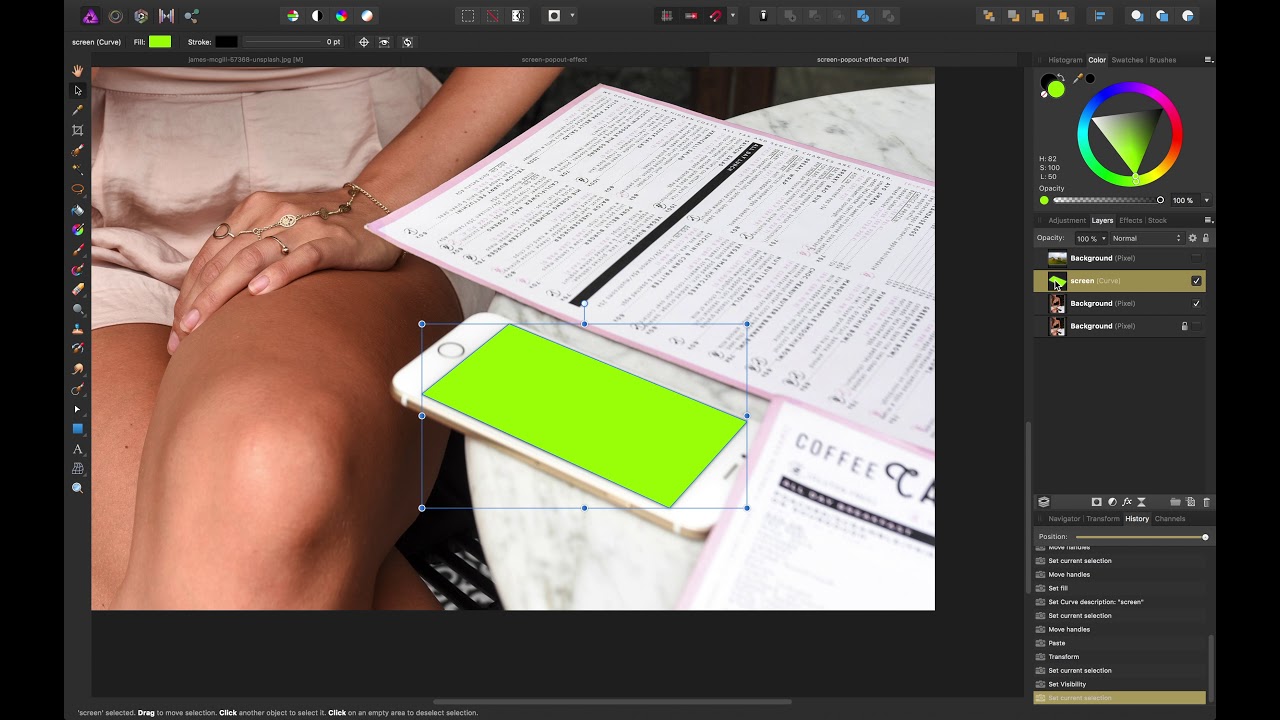Toggle the layer lock icon beside blend mode
The image size is (1280, 720).
tap(1205, 238)
